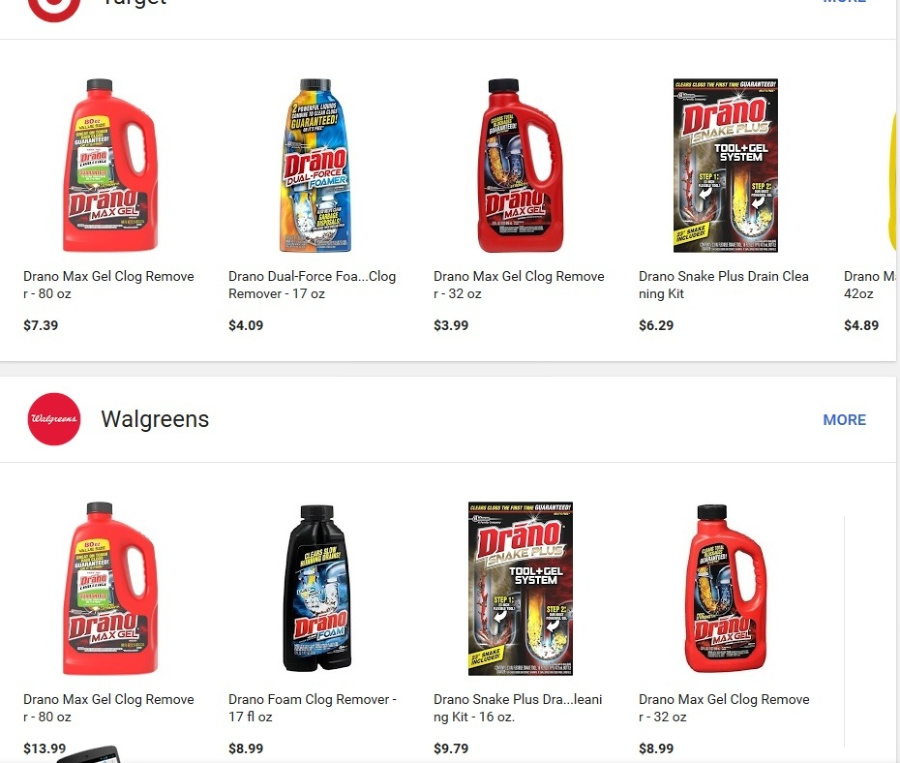Open Target MORE products link
Image resolution: width=900 pixels, height=763 pixels.
coord(844,2)
